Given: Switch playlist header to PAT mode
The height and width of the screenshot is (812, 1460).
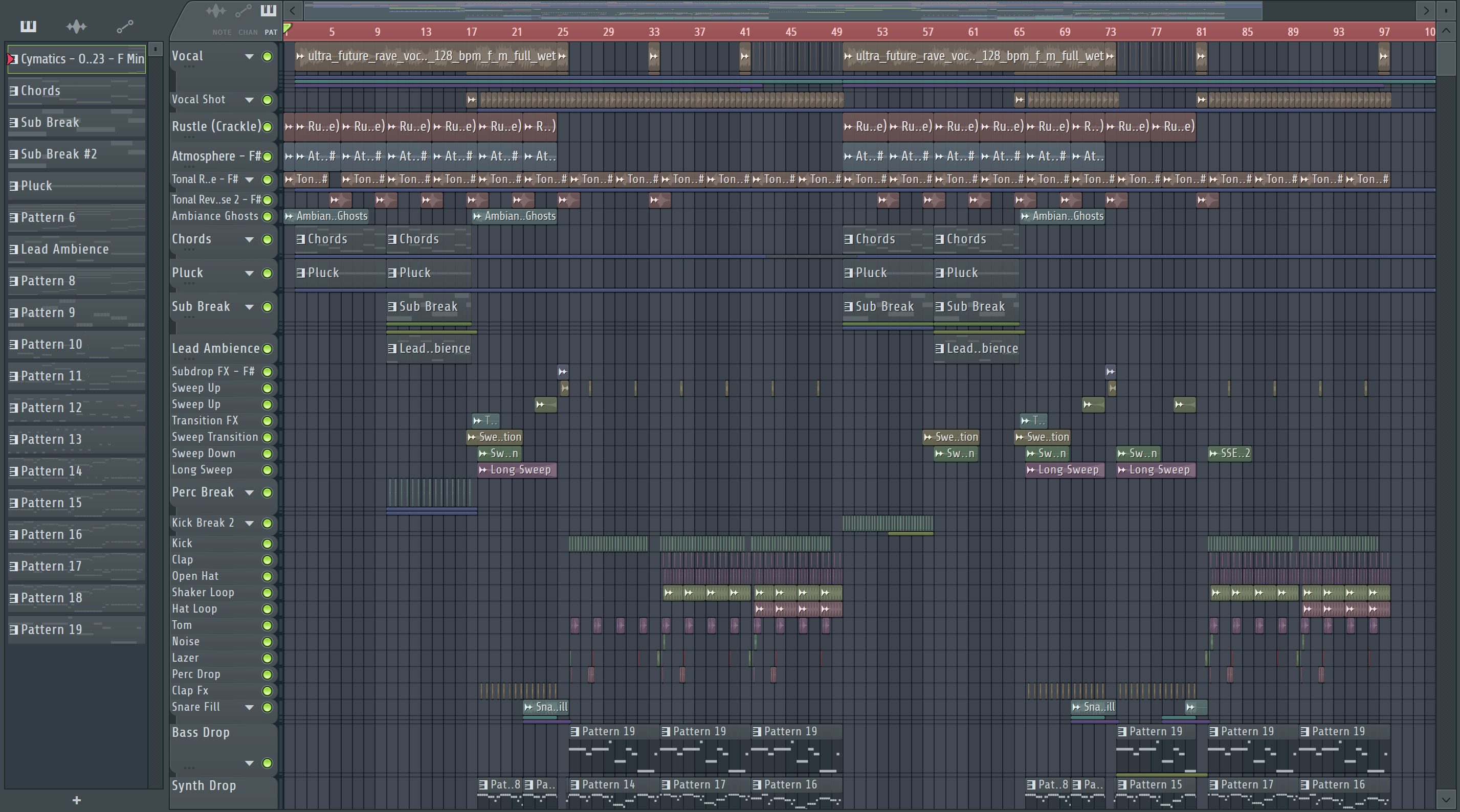Looking at the screenshot, I should [271, 32].
